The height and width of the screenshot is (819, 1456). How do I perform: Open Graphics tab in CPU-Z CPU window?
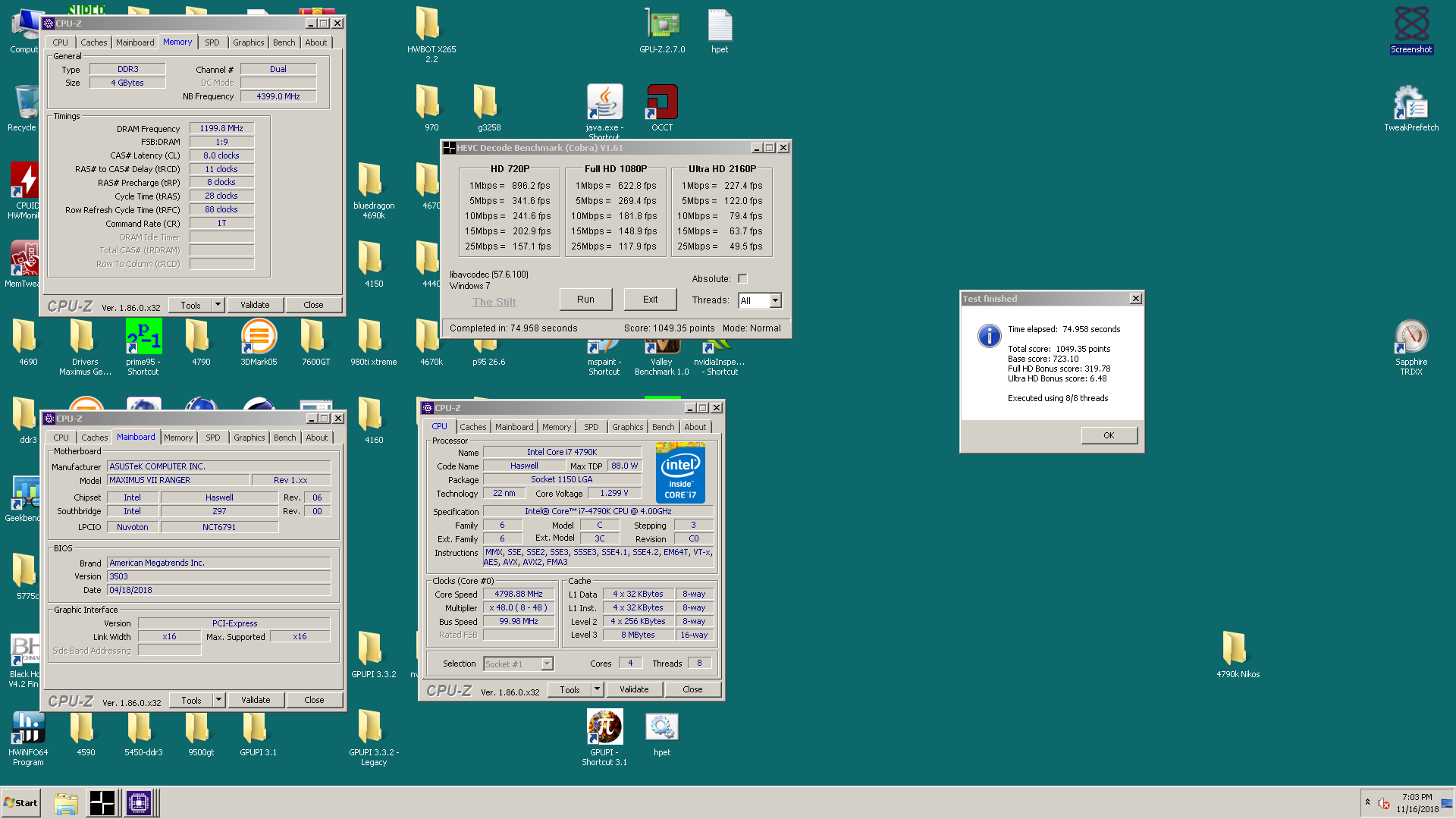tap(627, 427)
